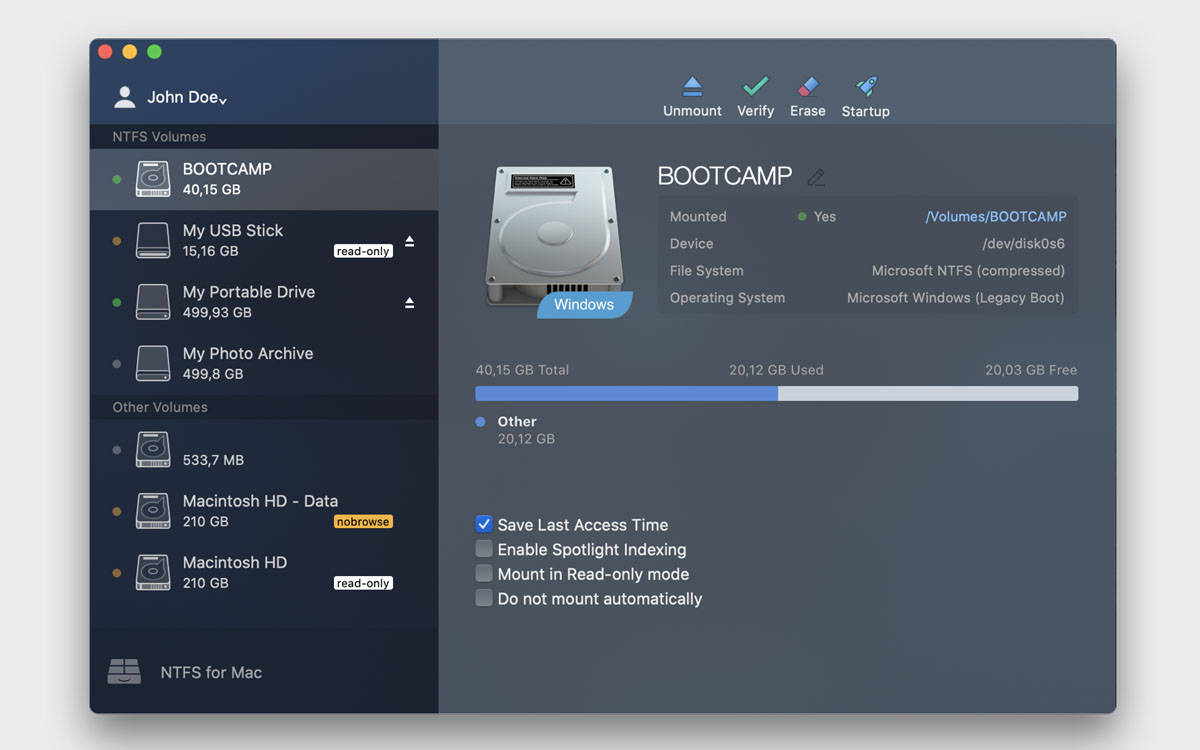
Task: Click the NTFS for Mac logo icon
Action: pos(124,672)
